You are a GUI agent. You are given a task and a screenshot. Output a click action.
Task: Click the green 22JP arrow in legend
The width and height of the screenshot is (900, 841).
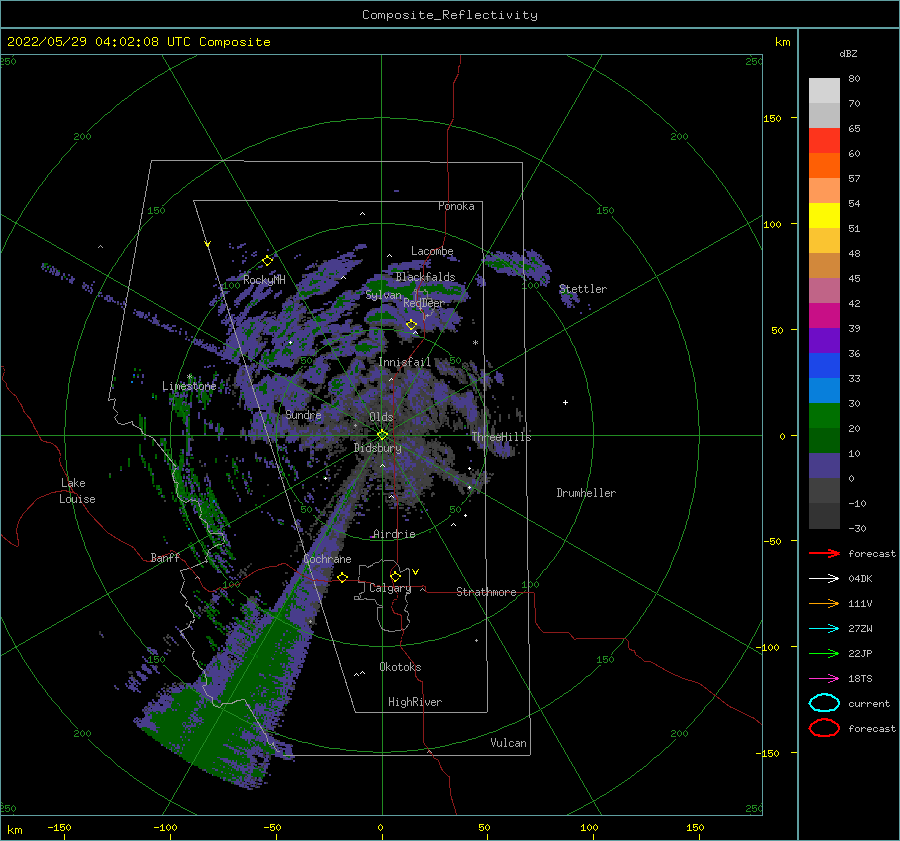(824, 653)
